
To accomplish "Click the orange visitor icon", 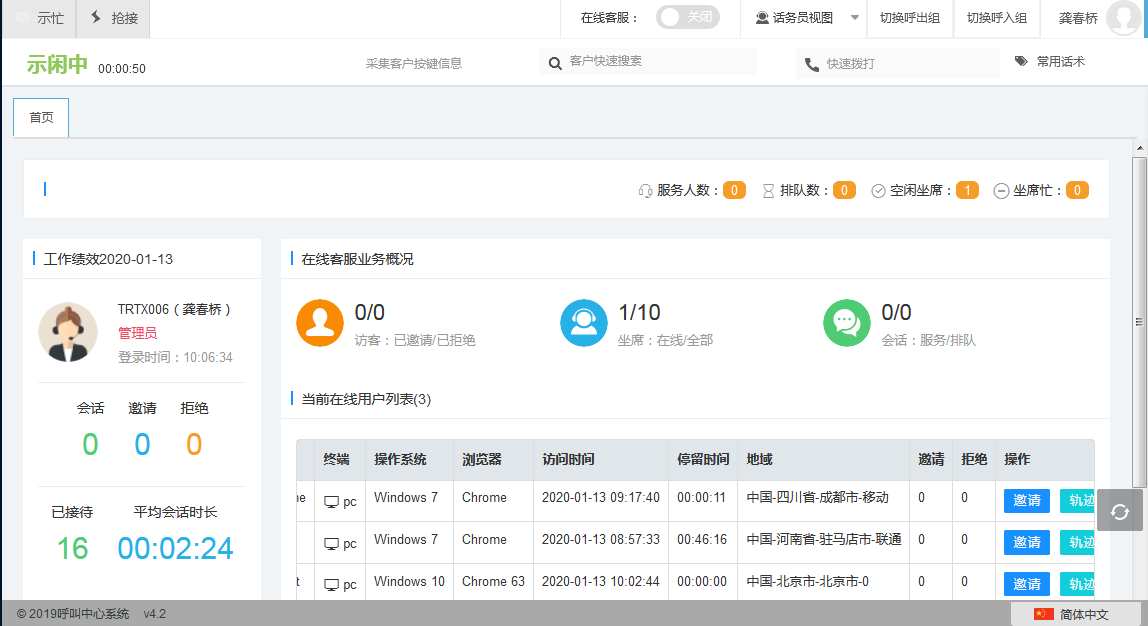I will click(x=320, y=323).
